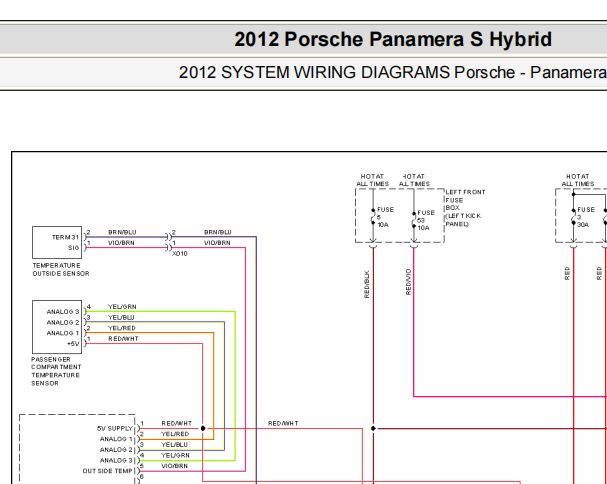Click "VIO/BRN" label right of connector XD10
The width and height of the screenshot is (607, 484).
tap(217, 243)
